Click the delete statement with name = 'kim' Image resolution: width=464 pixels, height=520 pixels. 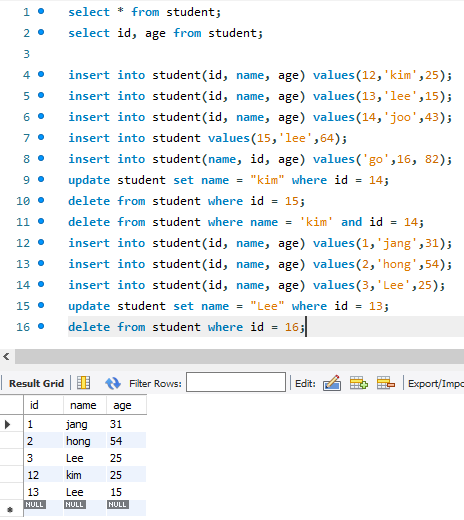246,222
